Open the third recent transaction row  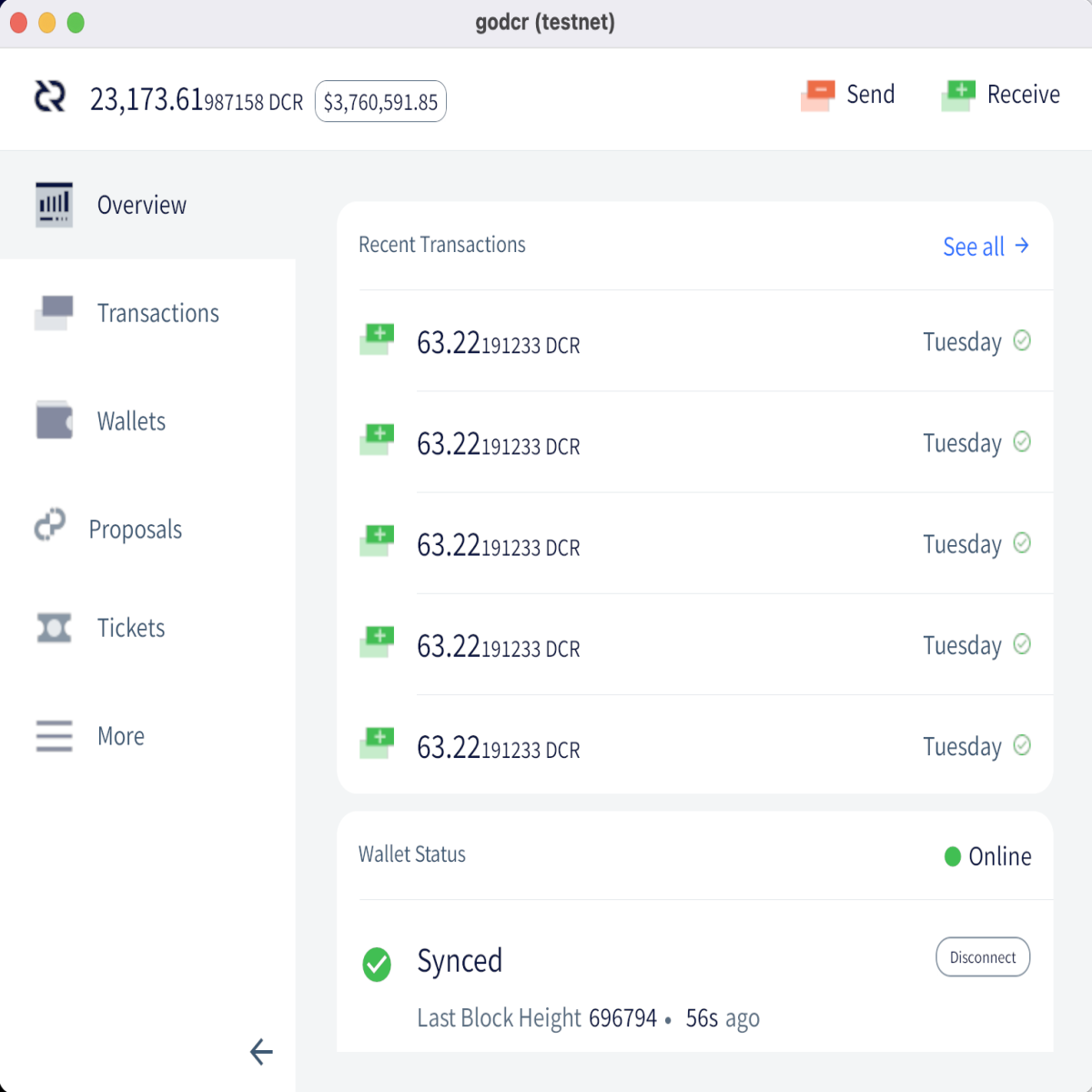click(x=695, y=543)
